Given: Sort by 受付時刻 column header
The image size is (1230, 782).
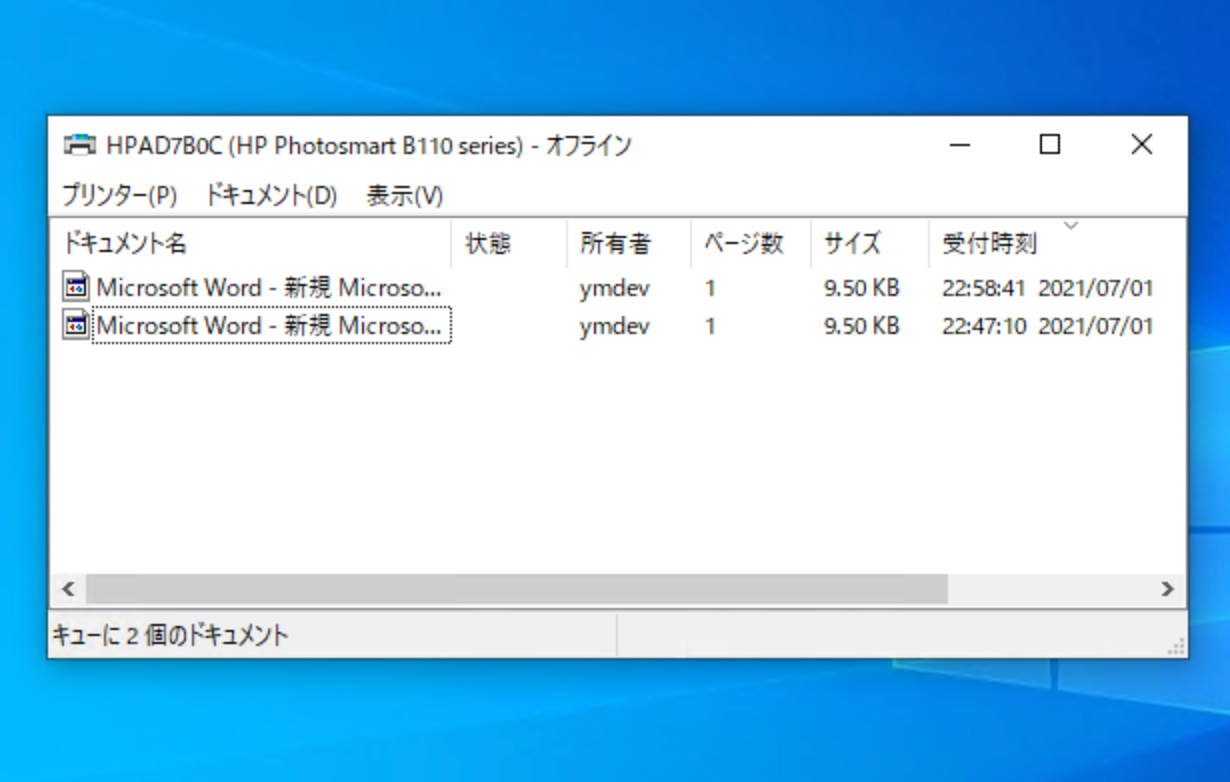Looking at the screenshot, I should 1057,243.
